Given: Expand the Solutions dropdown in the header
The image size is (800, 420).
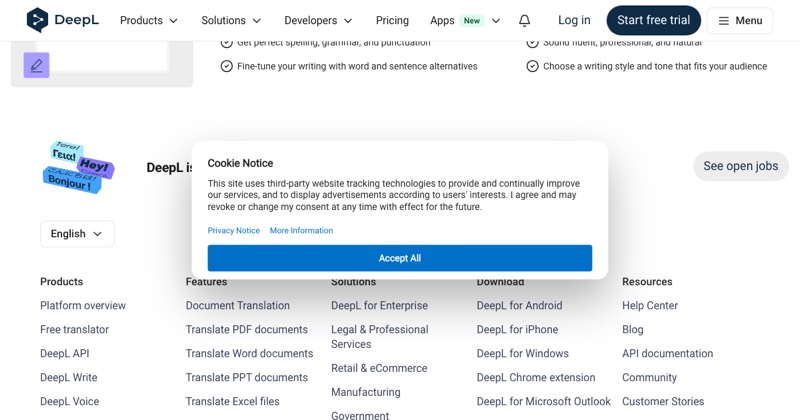Looking at the screenshot, I should (x=231, y=20).
